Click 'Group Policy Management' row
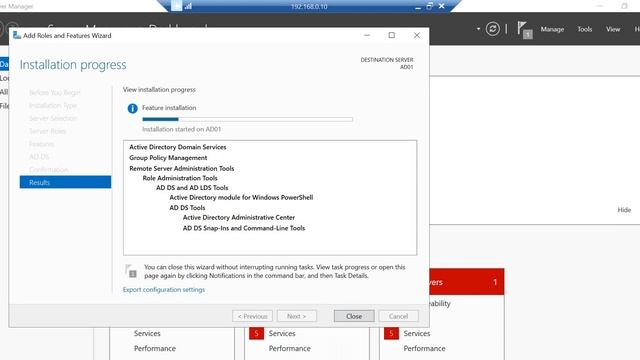This screenshot has height=360, width=640. point(168,158)
